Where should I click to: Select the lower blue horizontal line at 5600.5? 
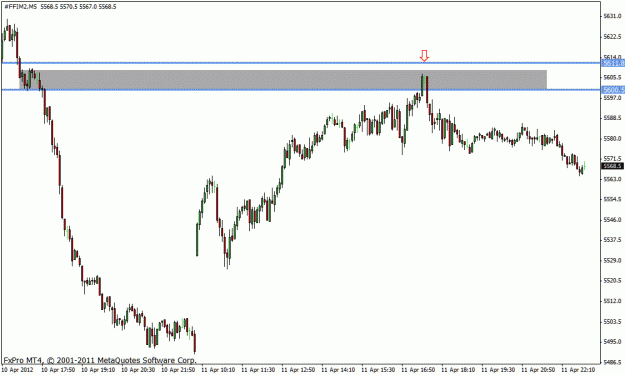(301, 90)
